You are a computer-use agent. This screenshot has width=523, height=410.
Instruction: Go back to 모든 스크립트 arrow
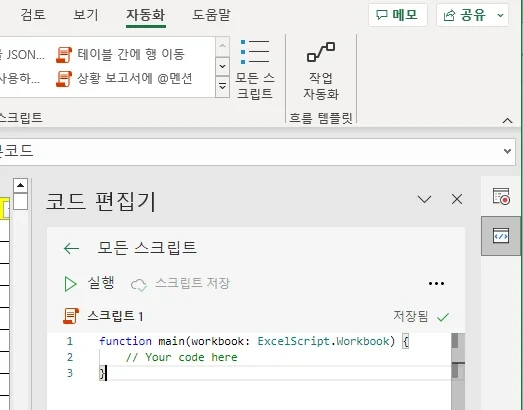tap(71, 248)
